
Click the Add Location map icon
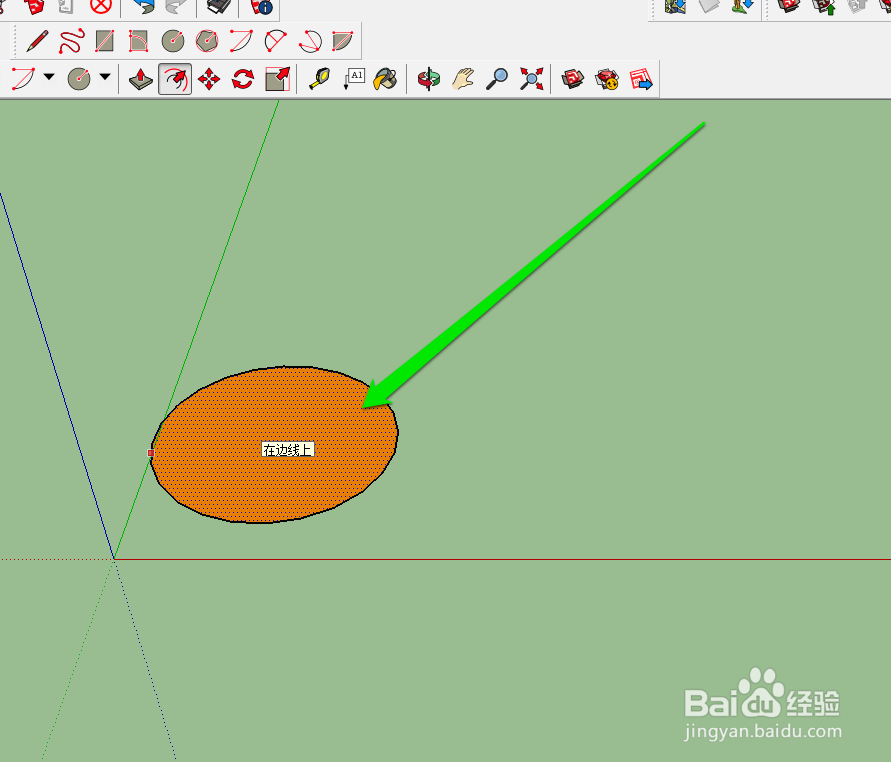pyautogui.click(x=675, y=6)
